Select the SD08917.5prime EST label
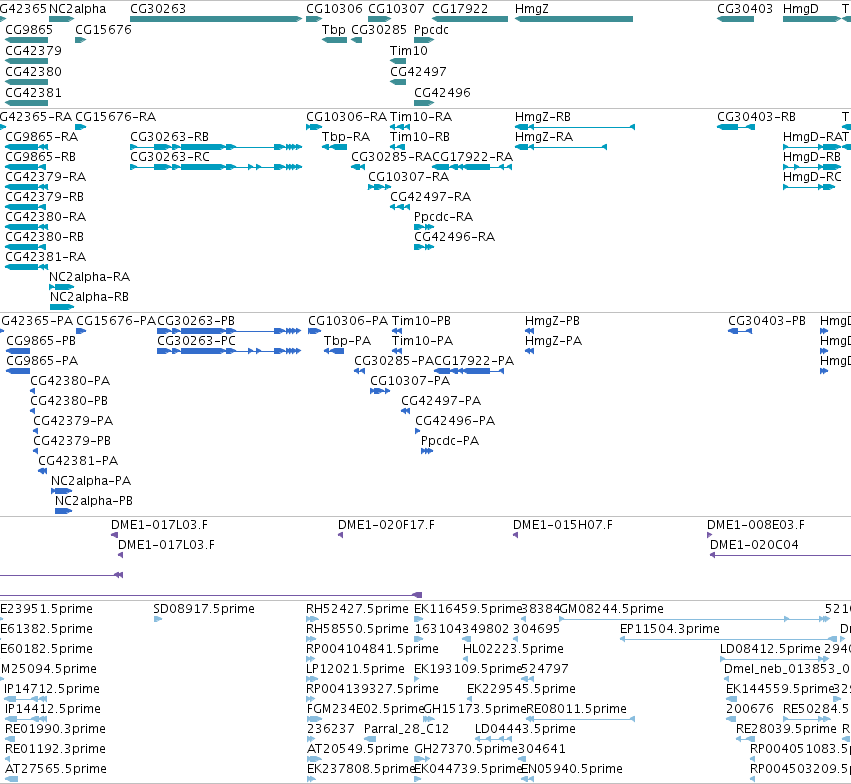Screen dimensions: 851x784 (204, 609)
